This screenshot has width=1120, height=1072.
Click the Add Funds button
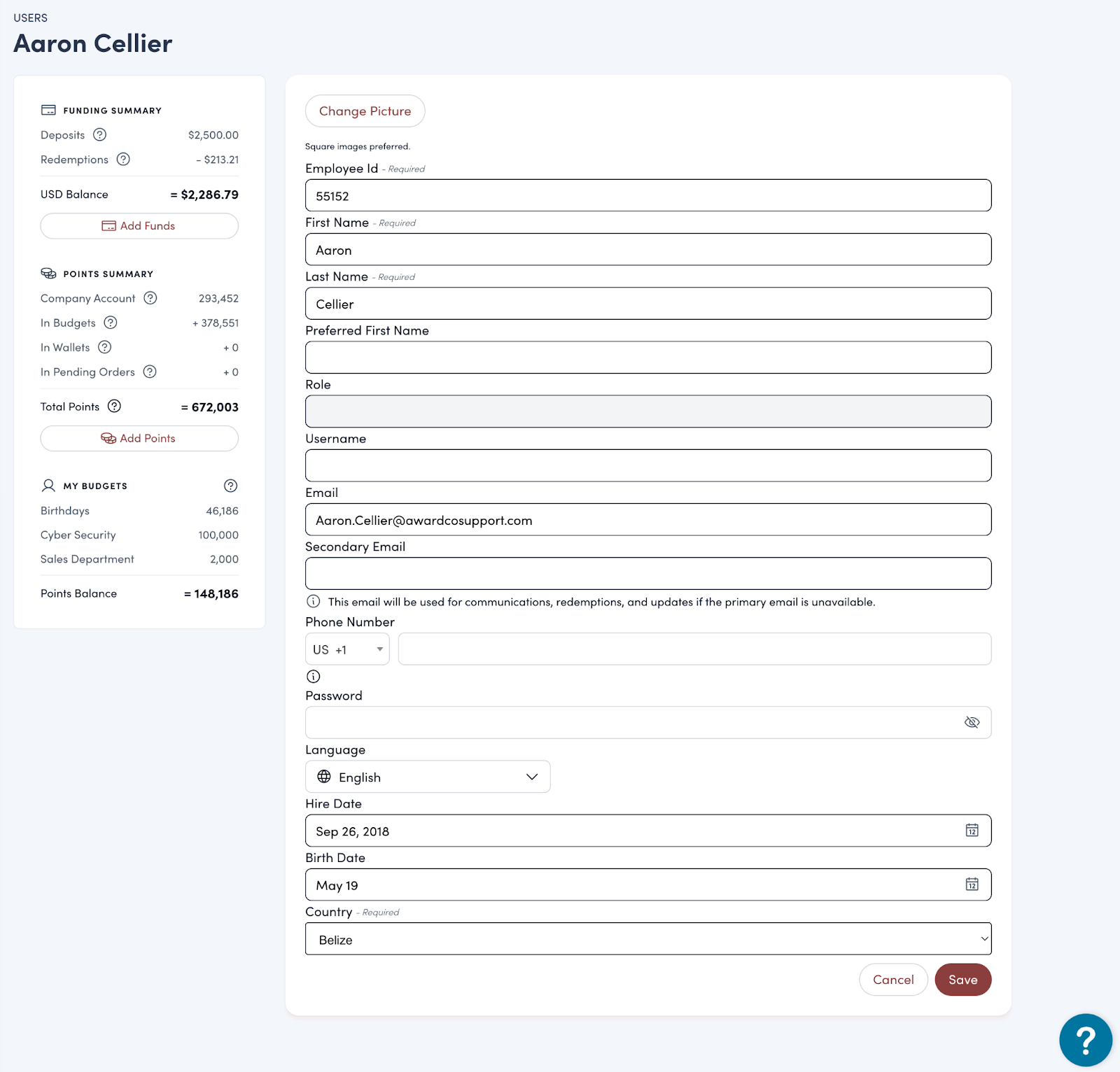click(x=139, y=226)
